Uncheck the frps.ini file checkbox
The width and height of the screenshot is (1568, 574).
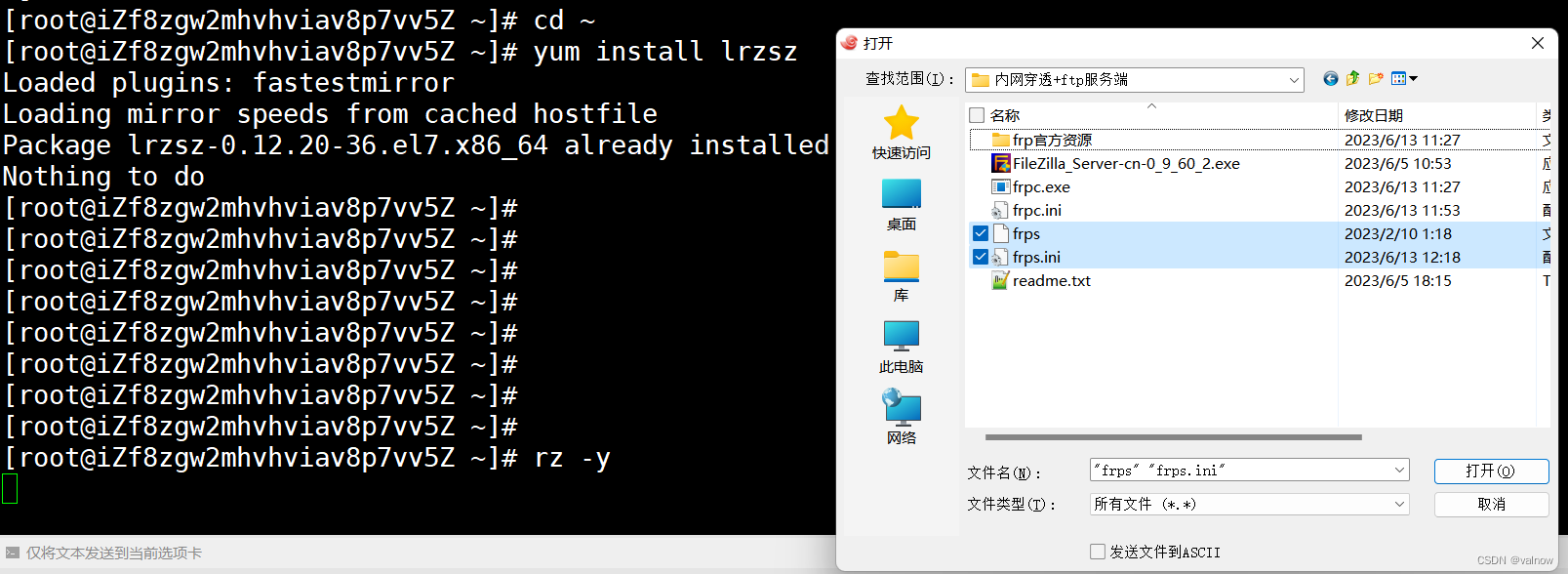pos(981,257)
